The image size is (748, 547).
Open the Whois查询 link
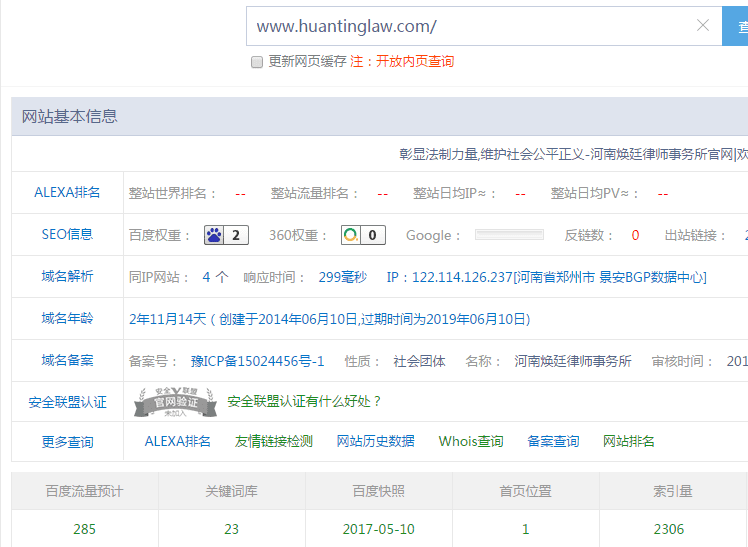tap(471, 441)
